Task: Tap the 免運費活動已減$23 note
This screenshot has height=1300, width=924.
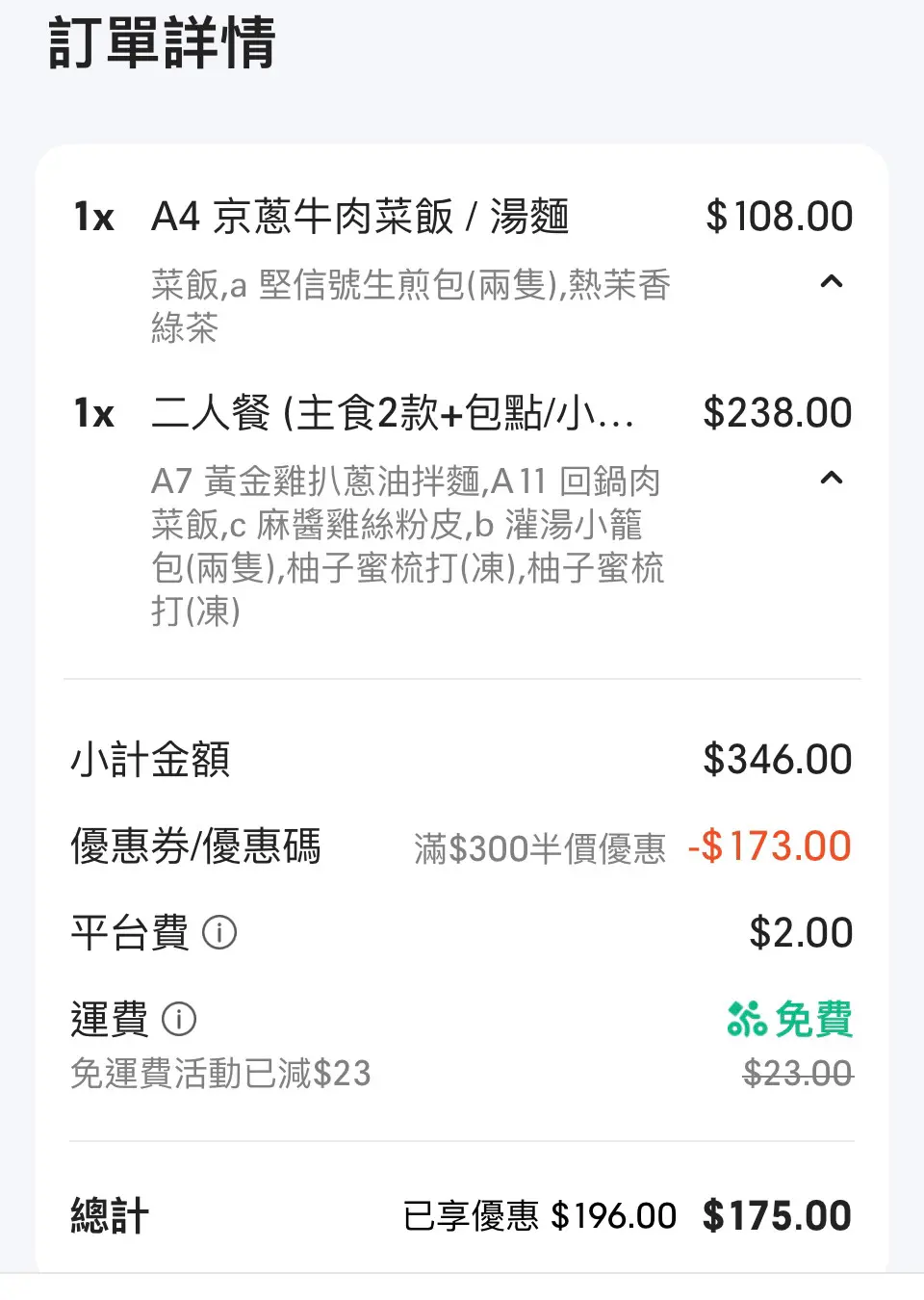Action: (220, 1073)
